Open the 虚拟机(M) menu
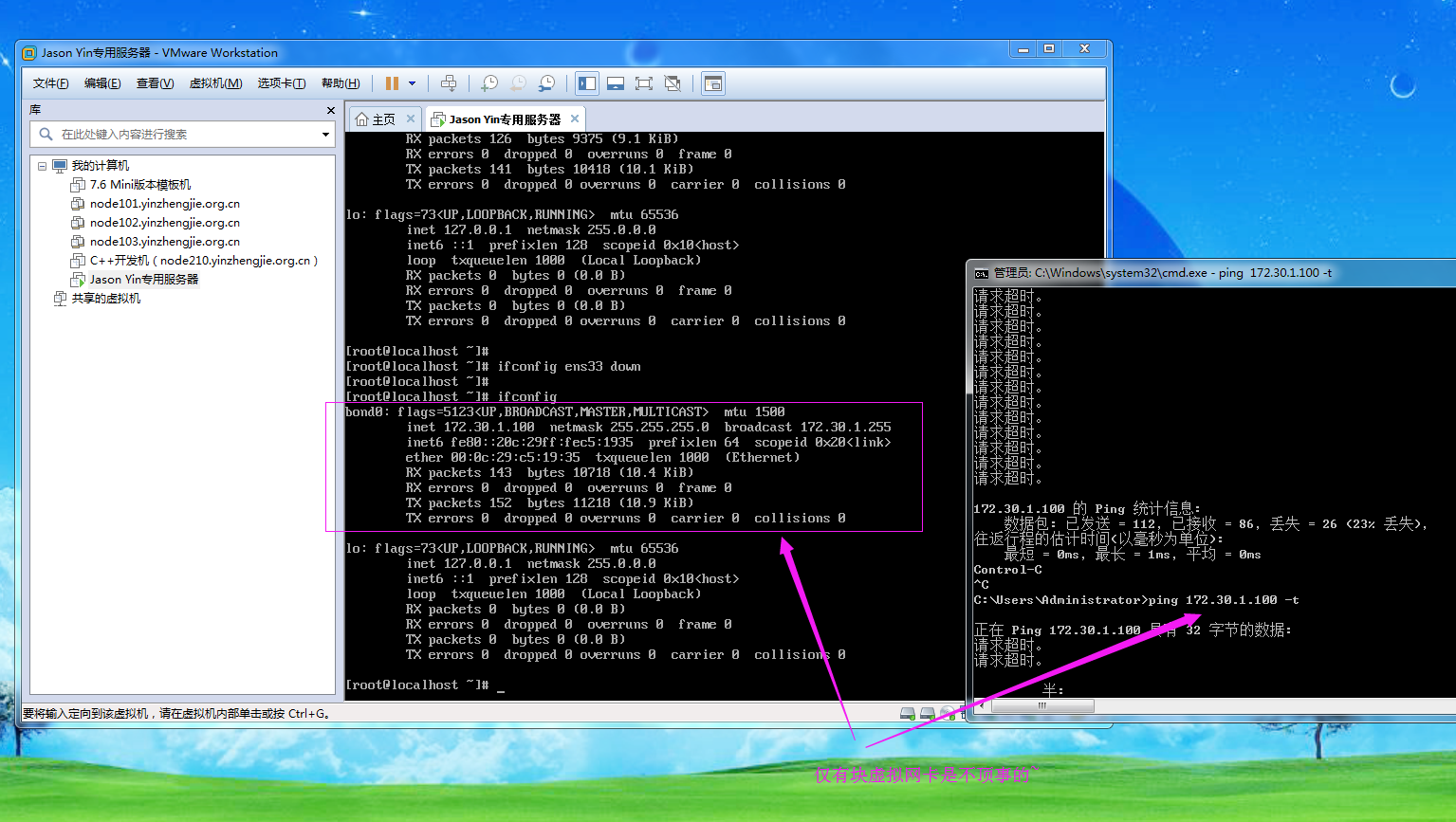 [215, 83]
